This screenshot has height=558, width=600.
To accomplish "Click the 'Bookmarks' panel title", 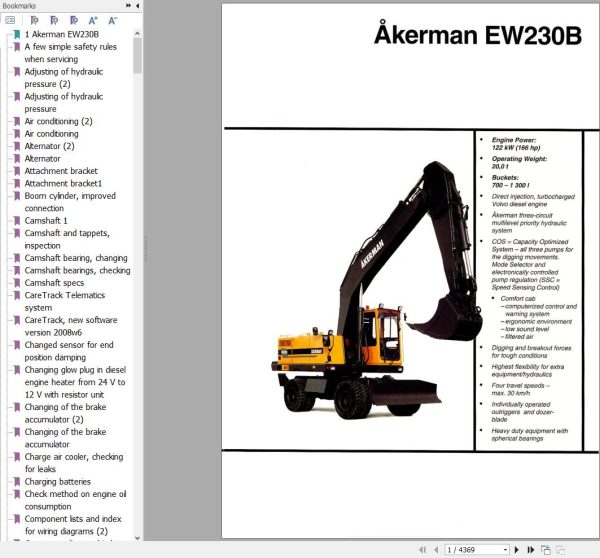I will (x=19, y=6).
